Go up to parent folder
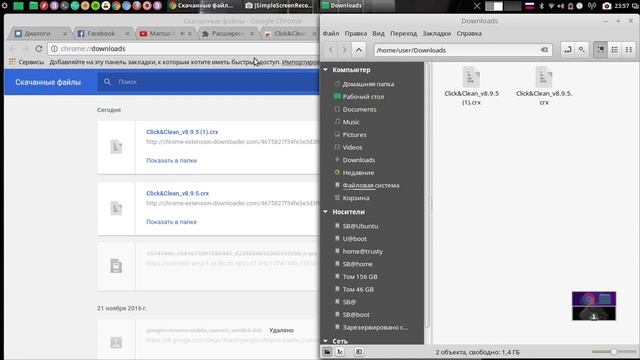This screenshot has width=640, height=360. click(358, 50)
